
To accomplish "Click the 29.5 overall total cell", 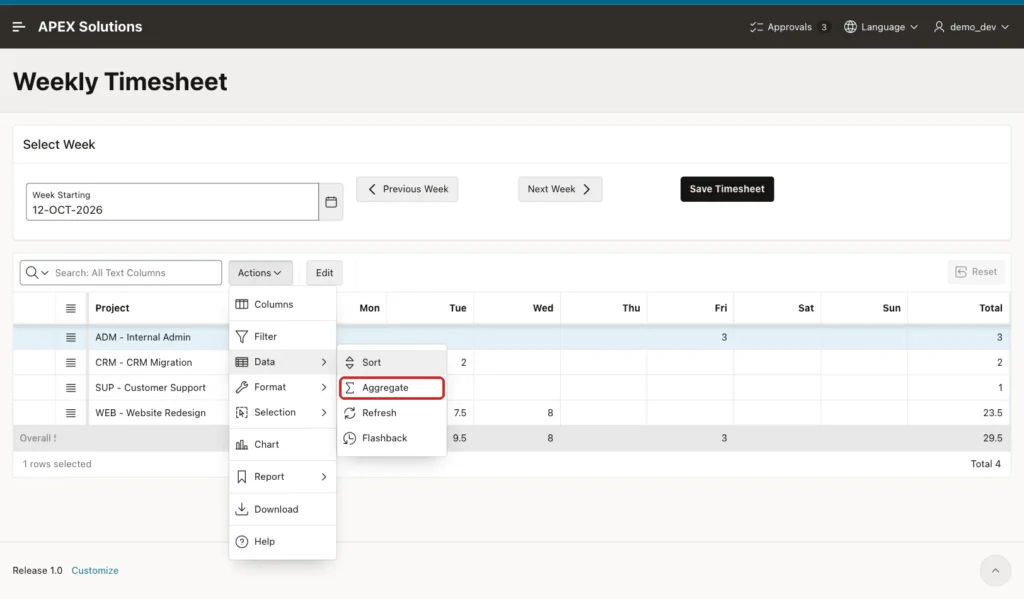I will pyautogui.click(x=959, y=438).
